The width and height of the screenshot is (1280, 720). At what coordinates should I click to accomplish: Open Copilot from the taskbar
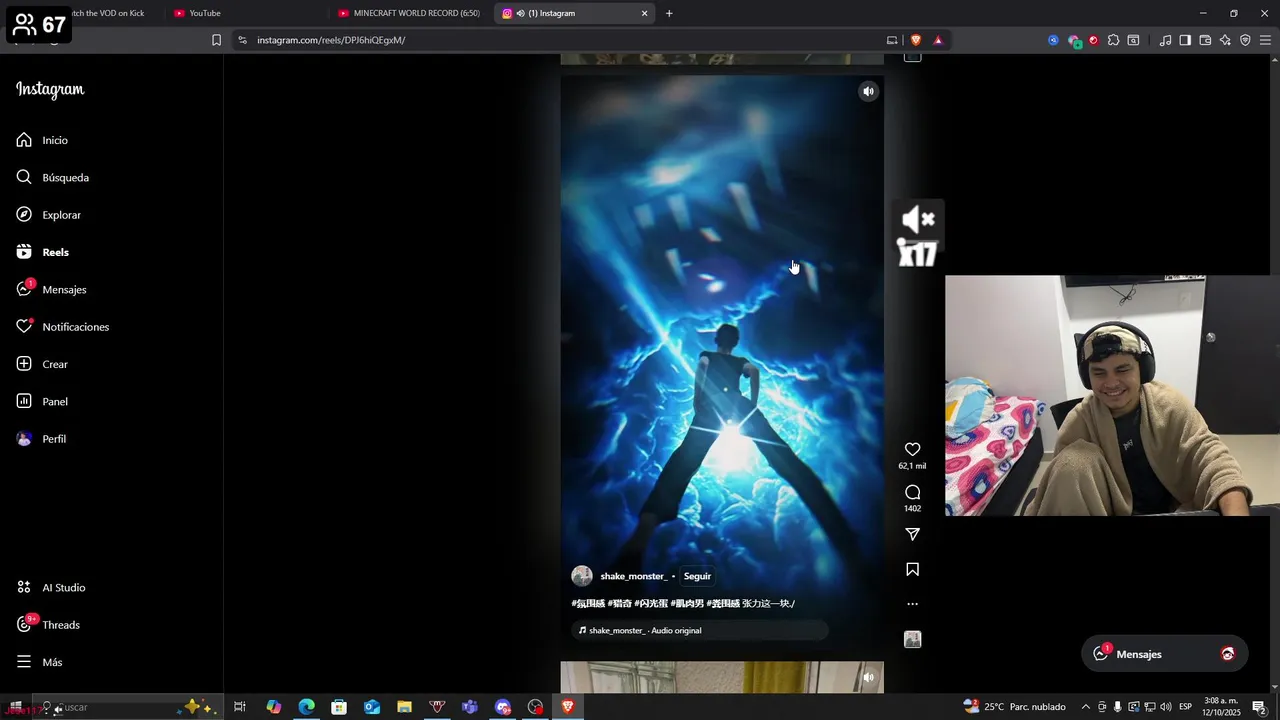(x=273, y=707)
